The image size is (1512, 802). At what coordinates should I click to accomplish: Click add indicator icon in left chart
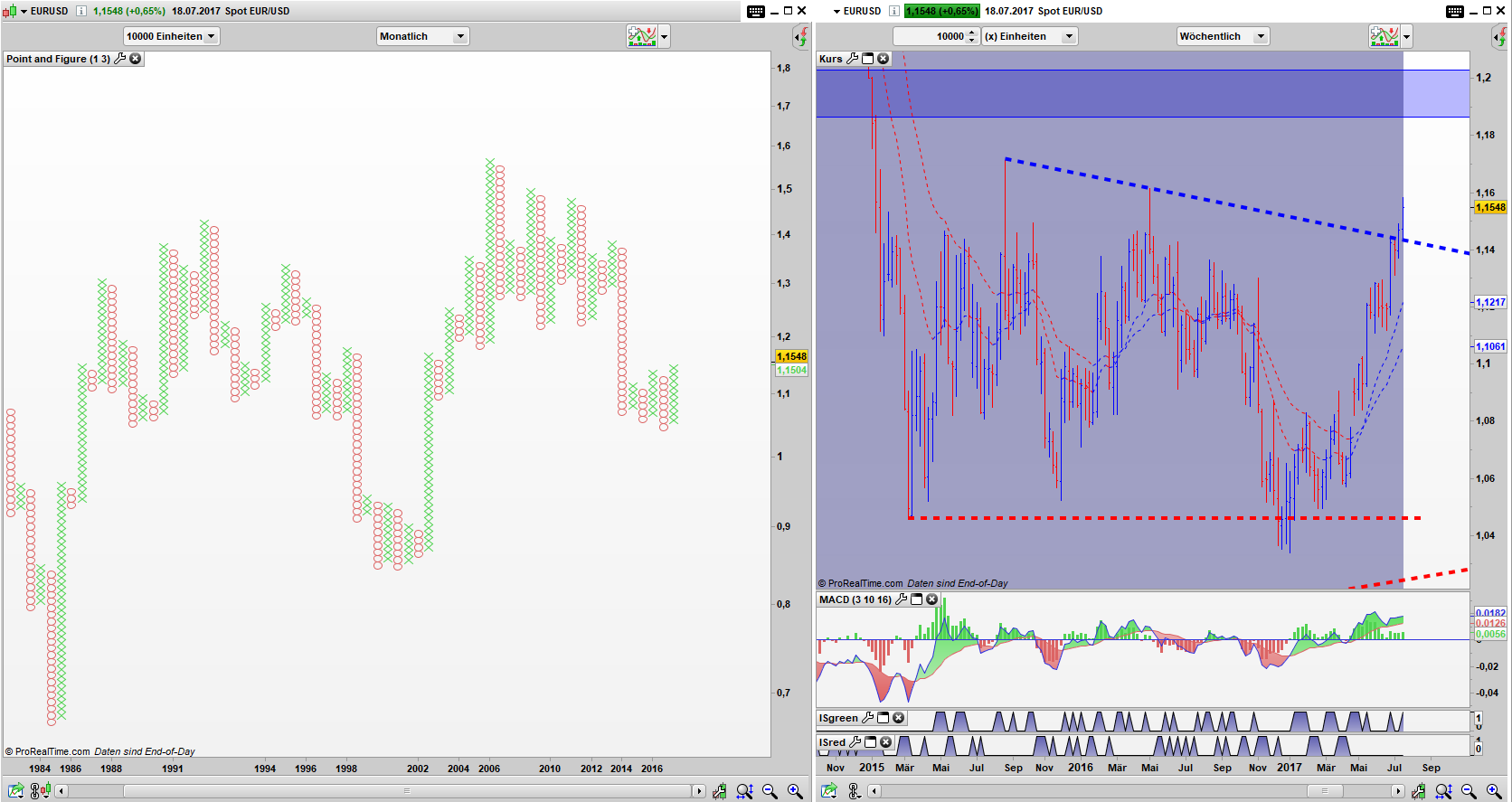[642, 36]
